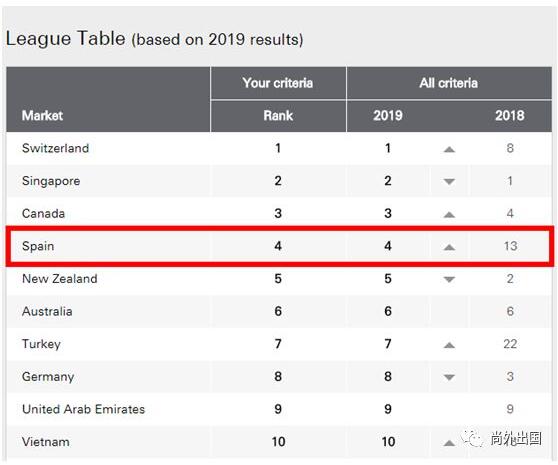Click the down arrow in Germany row
This screenshot has height=465, width=558.
click(x=449, y=377)
